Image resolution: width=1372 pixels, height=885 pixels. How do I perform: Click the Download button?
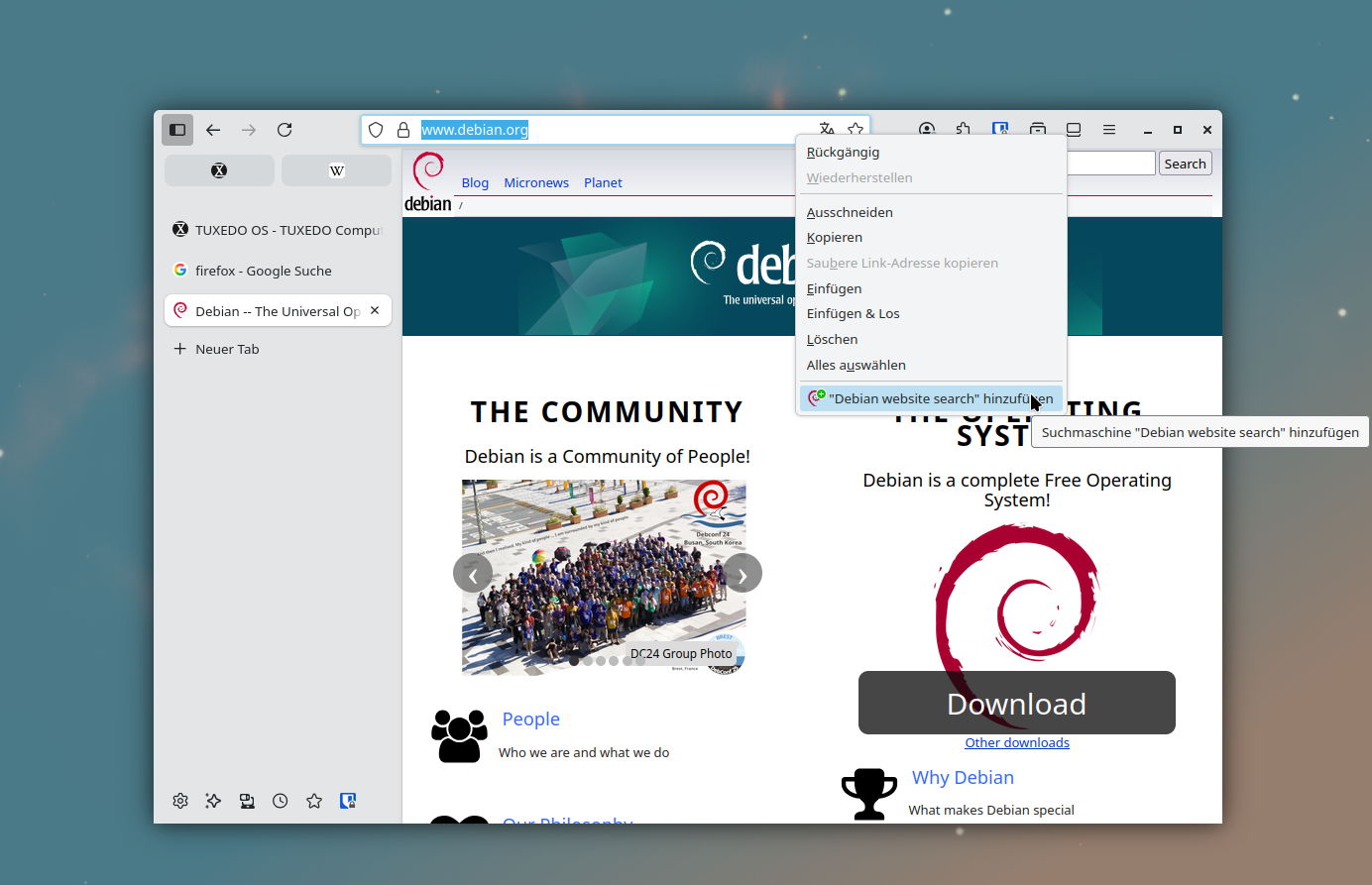pos(1017,703)
